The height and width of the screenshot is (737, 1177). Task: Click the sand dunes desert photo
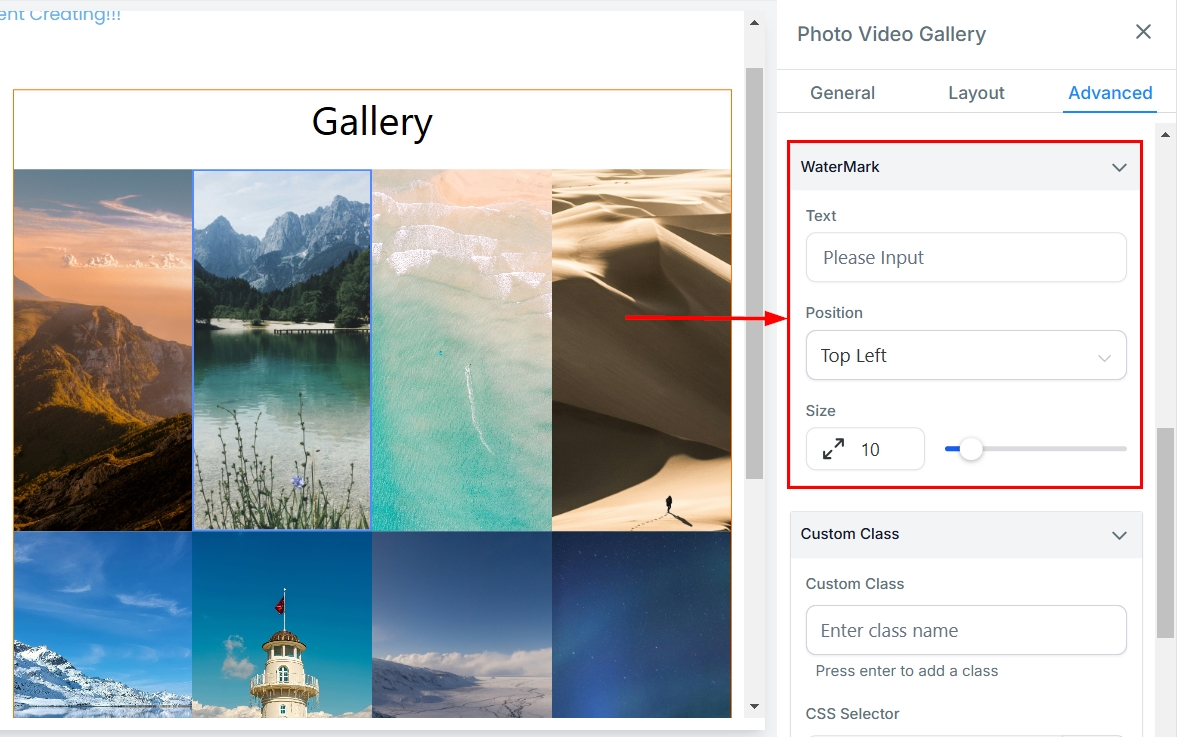[641, 350]
